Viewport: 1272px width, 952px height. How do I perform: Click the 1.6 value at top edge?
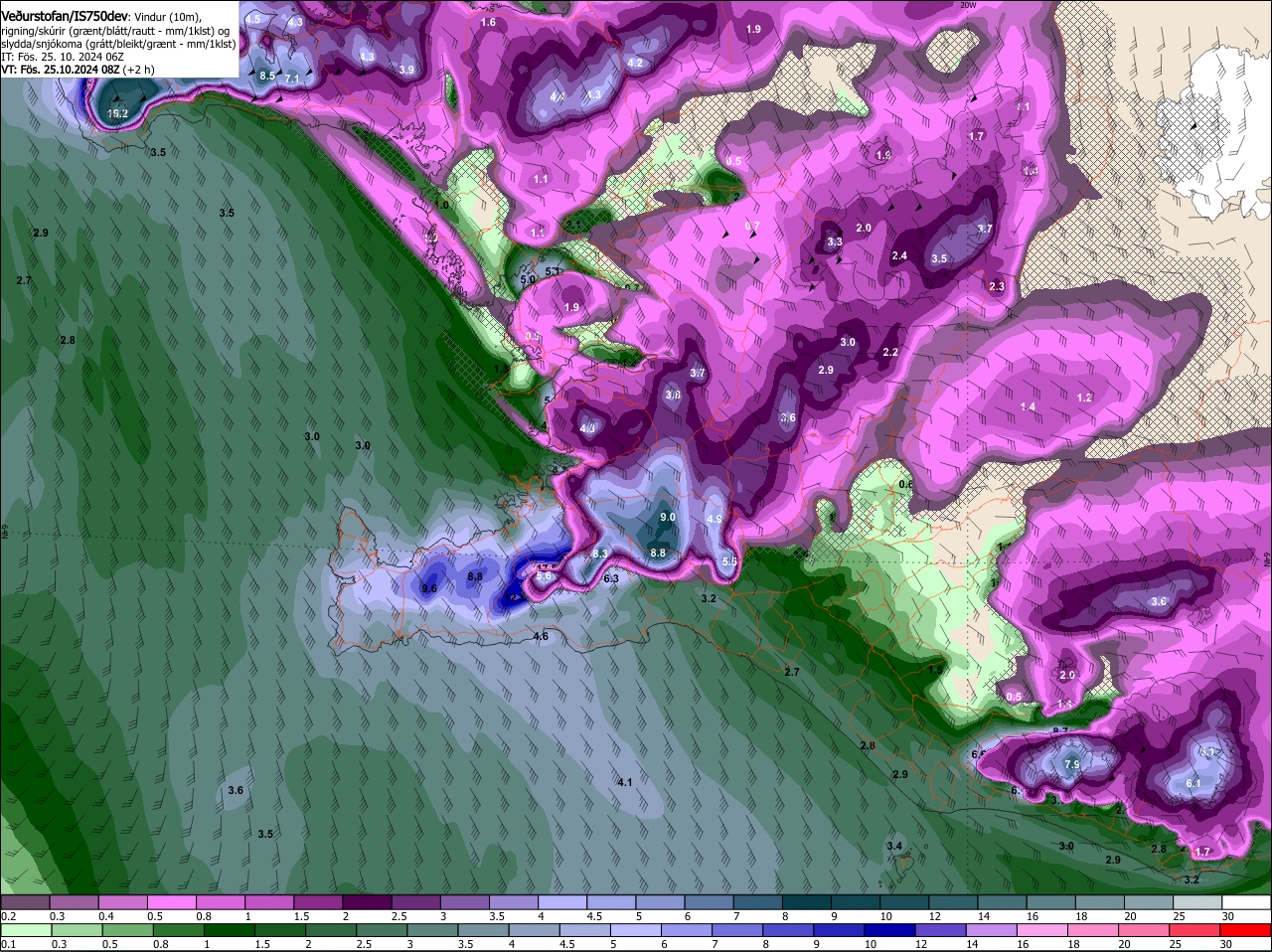(488, 22)
